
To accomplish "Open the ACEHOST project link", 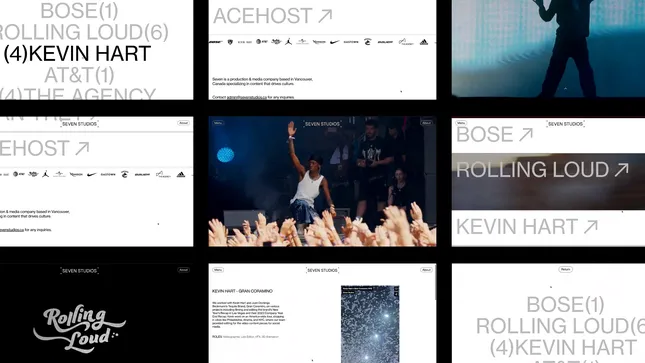I will pos(273,16).
